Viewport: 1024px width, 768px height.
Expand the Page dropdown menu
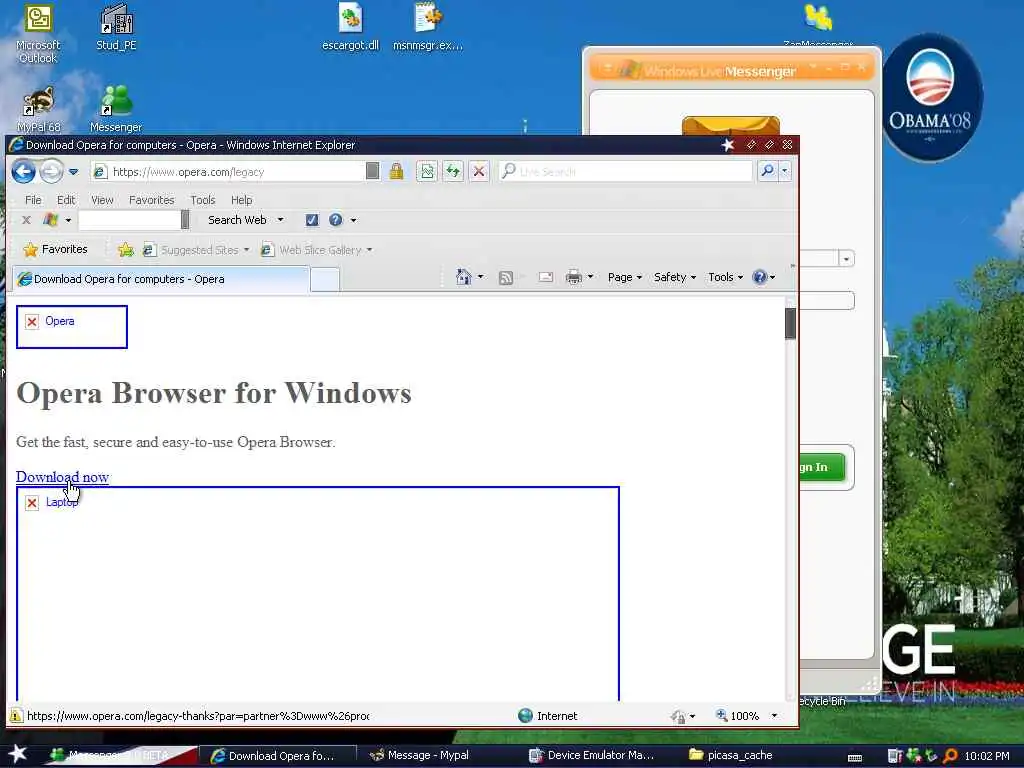pyautogui.click(x=624, y=277)
